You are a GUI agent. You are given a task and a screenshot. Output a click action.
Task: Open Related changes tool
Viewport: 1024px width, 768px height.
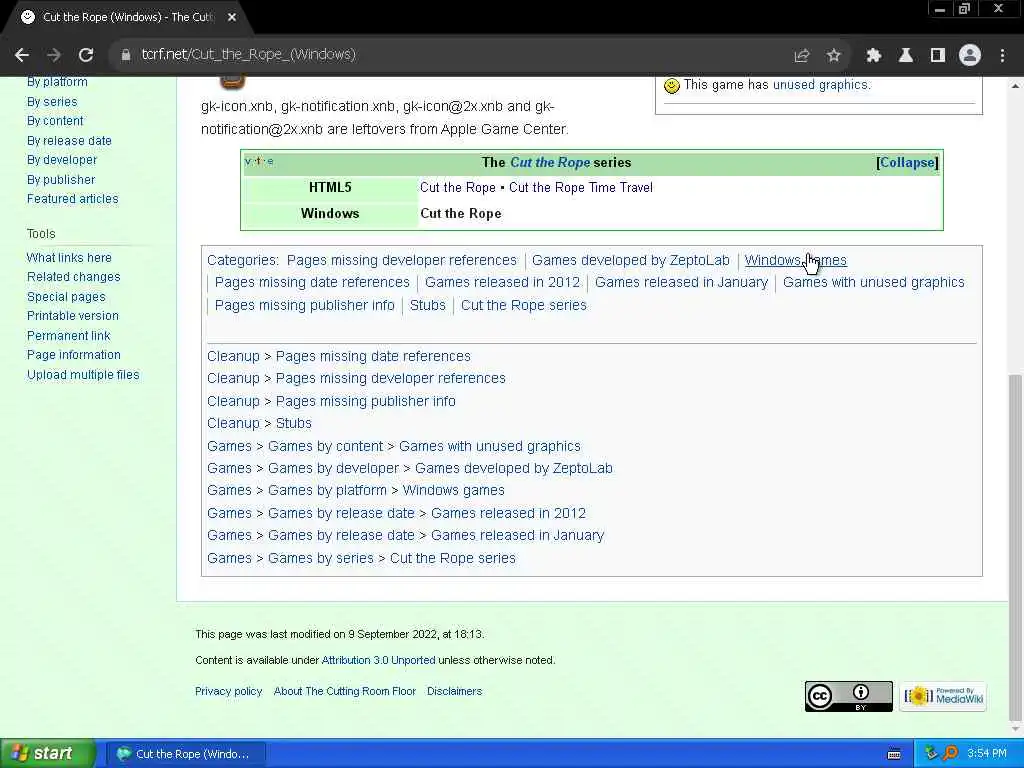click(74, 277)
